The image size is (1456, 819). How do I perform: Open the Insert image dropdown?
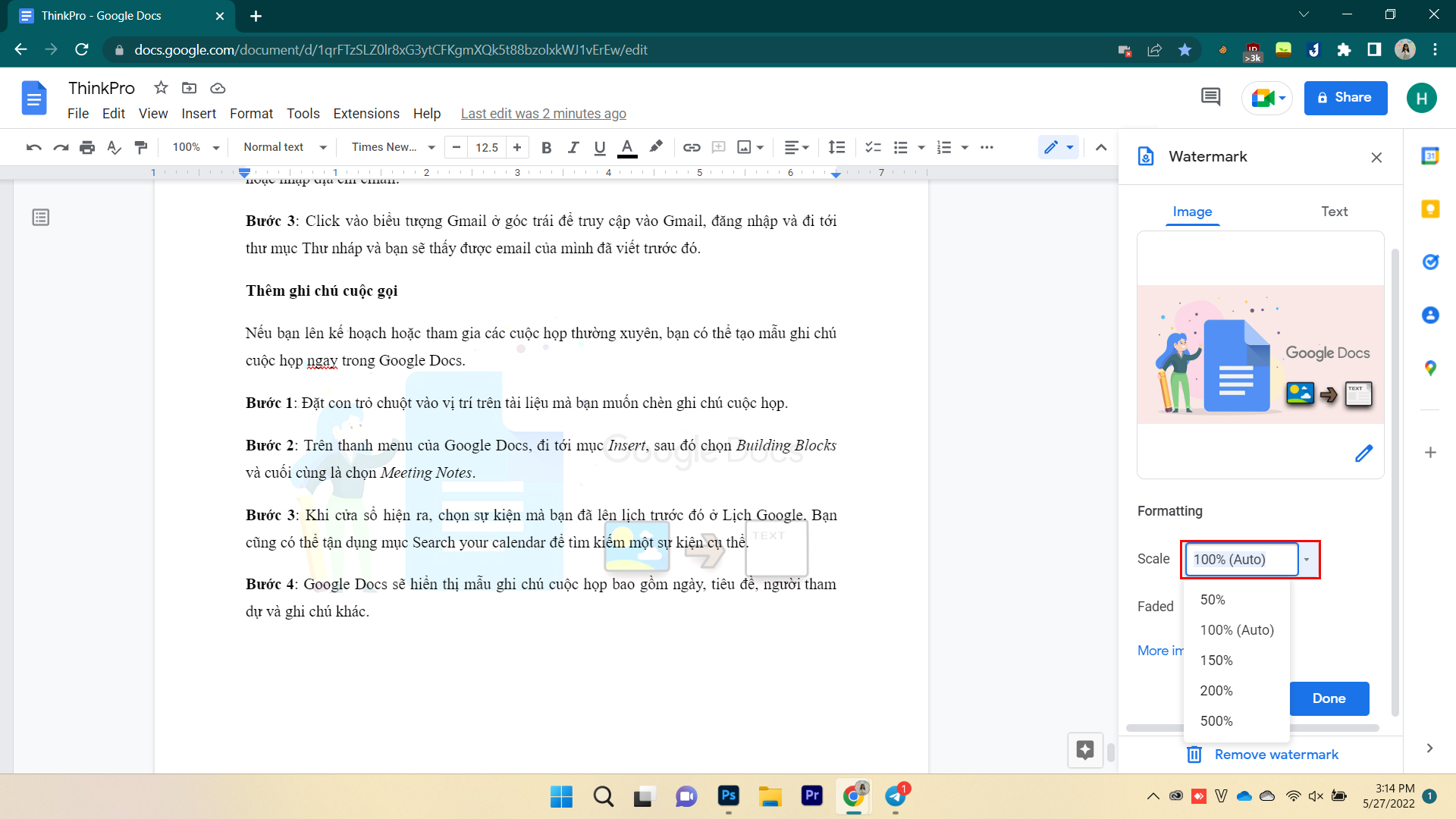point(751,147)
